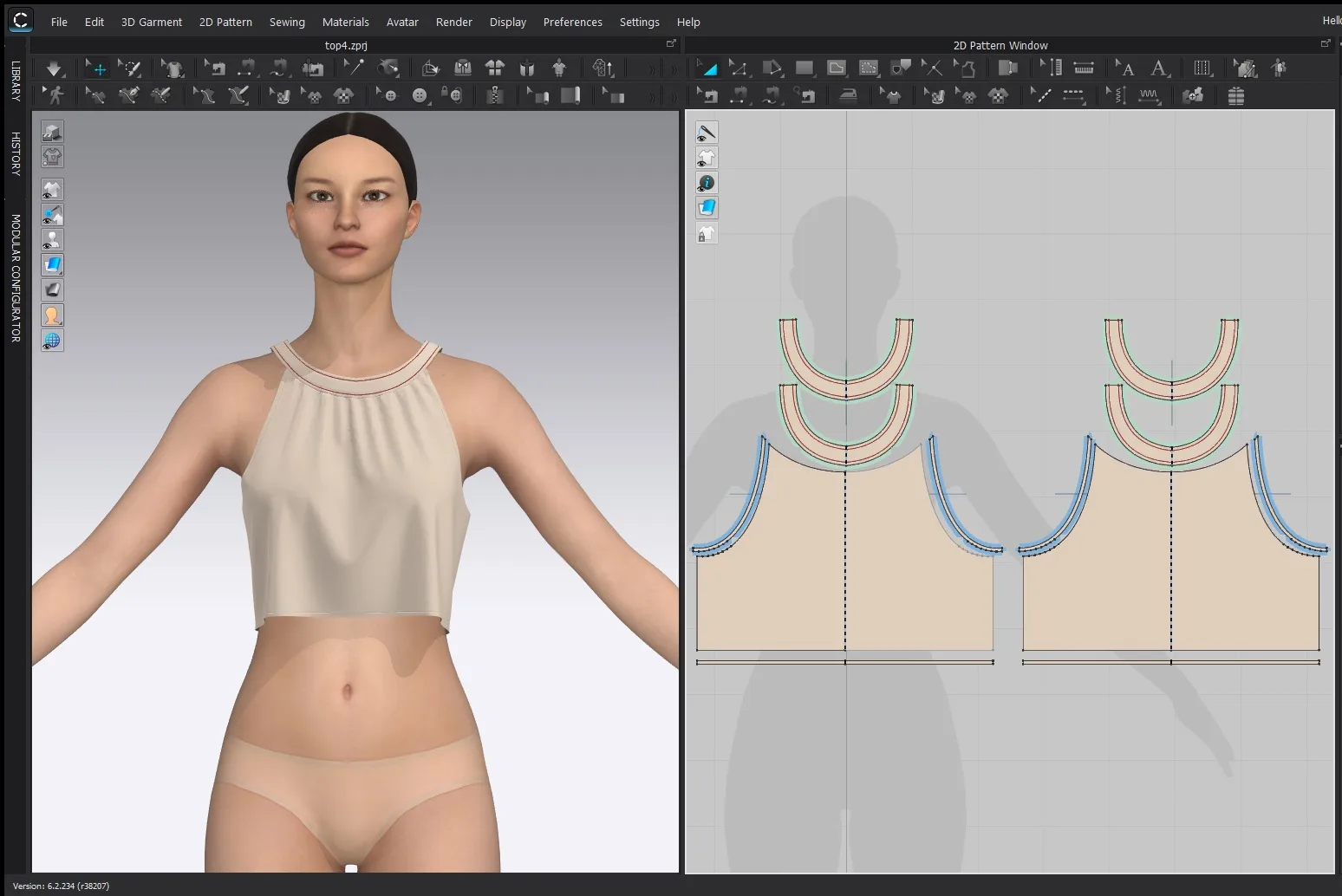1342x896 pixels.
Task: Select the Pattern Annotation large A tool
Action: (1159, 68)
